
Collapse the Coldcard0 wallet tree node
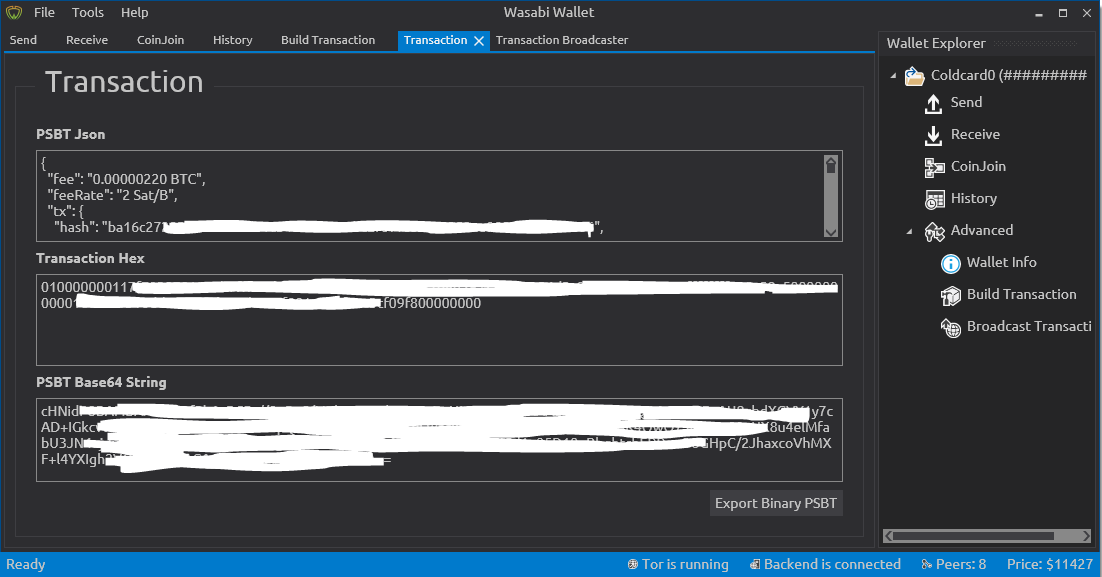(893, 75)
